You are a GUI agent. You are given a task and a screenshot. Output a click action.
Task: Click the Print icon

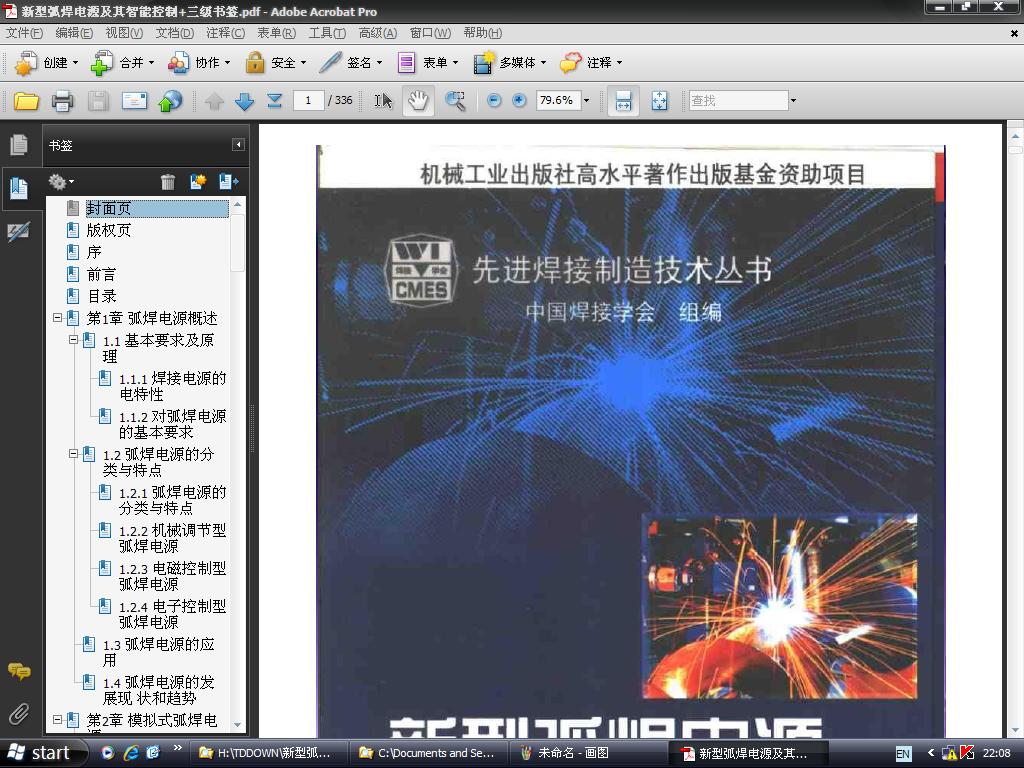click(63, 101)
